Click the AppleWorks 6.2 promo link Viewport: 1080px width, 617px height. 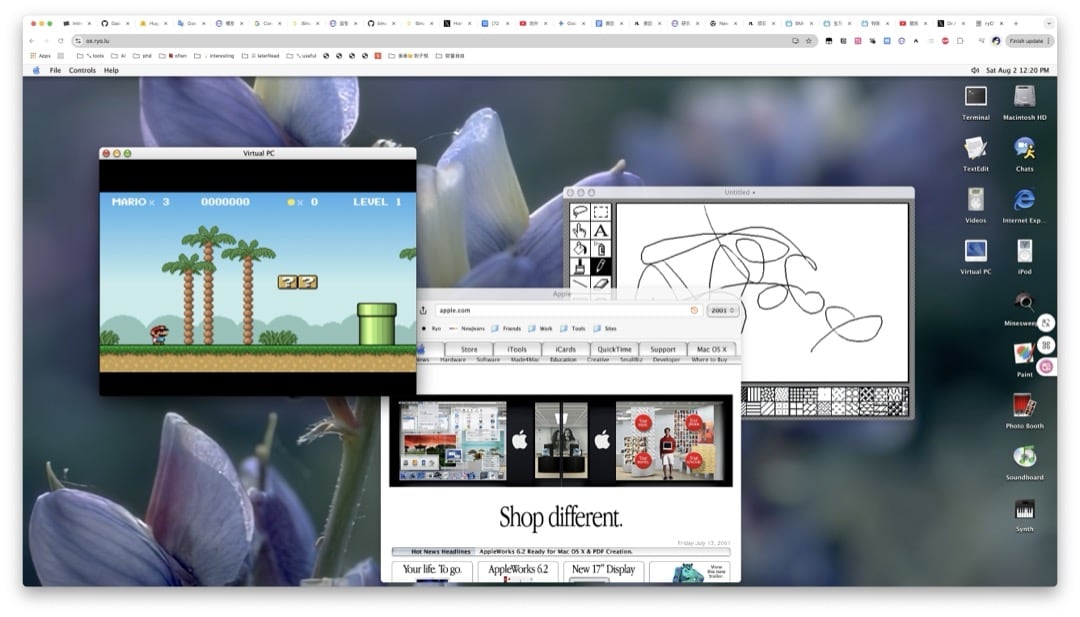click(518, 570)
